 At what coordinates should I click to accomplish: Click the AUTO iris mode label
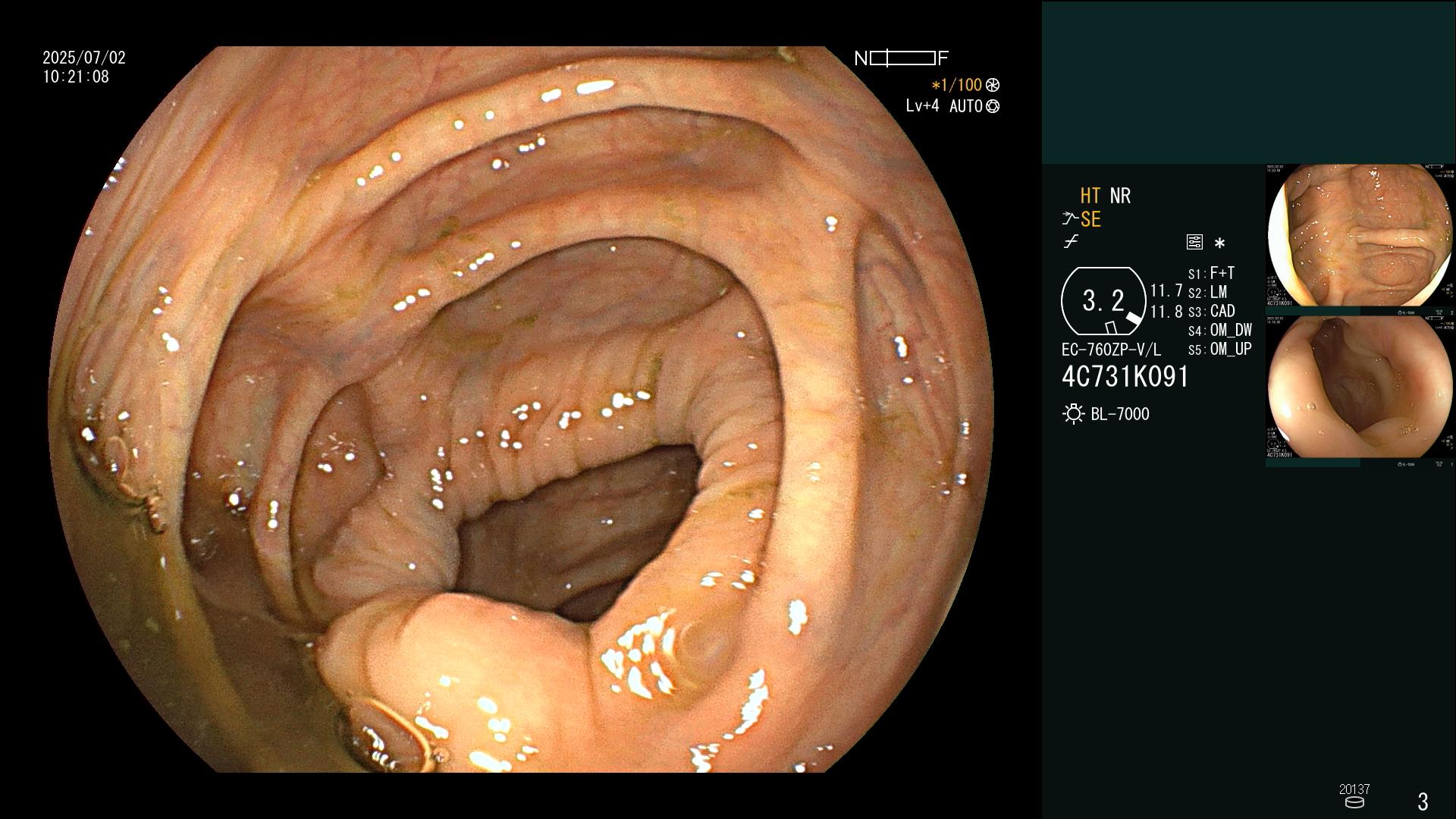click(965, 106)
